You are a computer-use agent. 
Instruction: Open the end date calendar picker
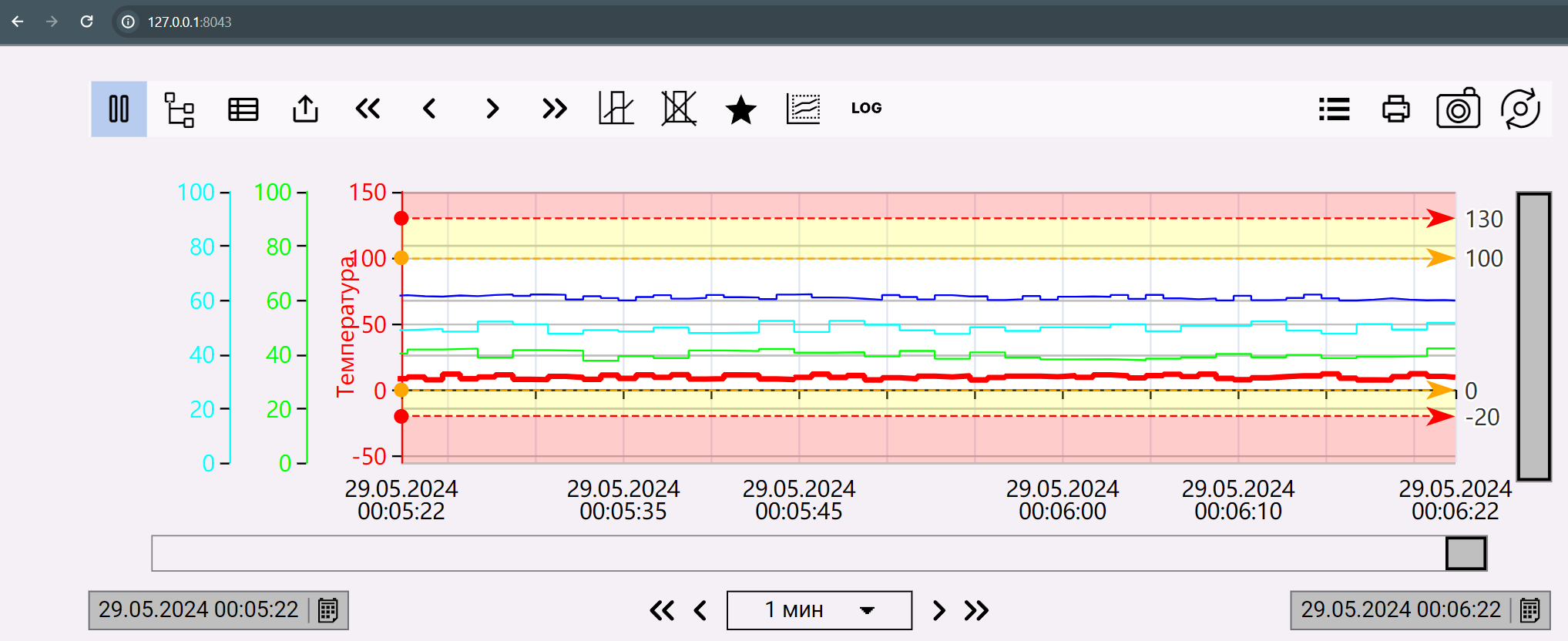(x=1529, y=610)
